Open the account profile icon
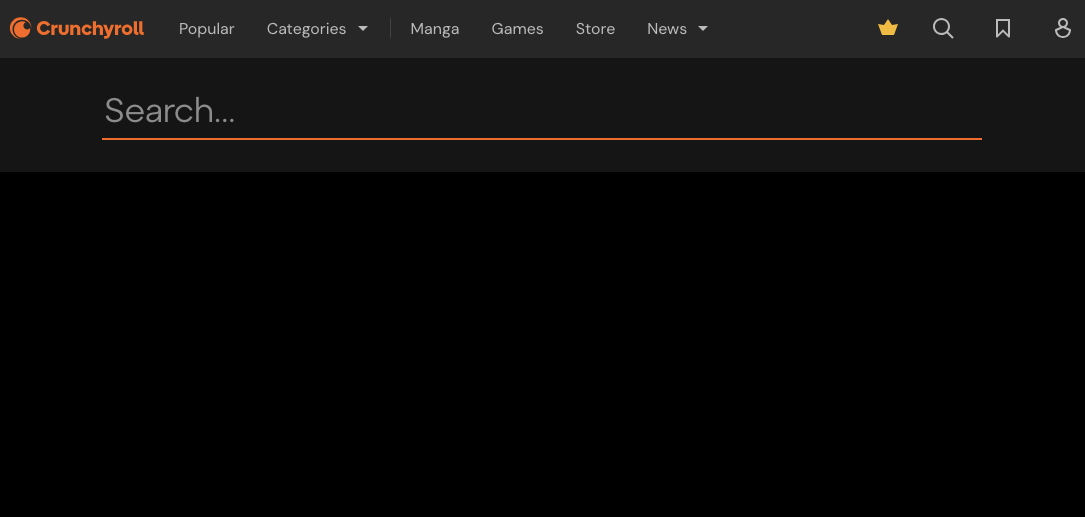Screen dimensions: 1085x517 tap(1063, 29)
